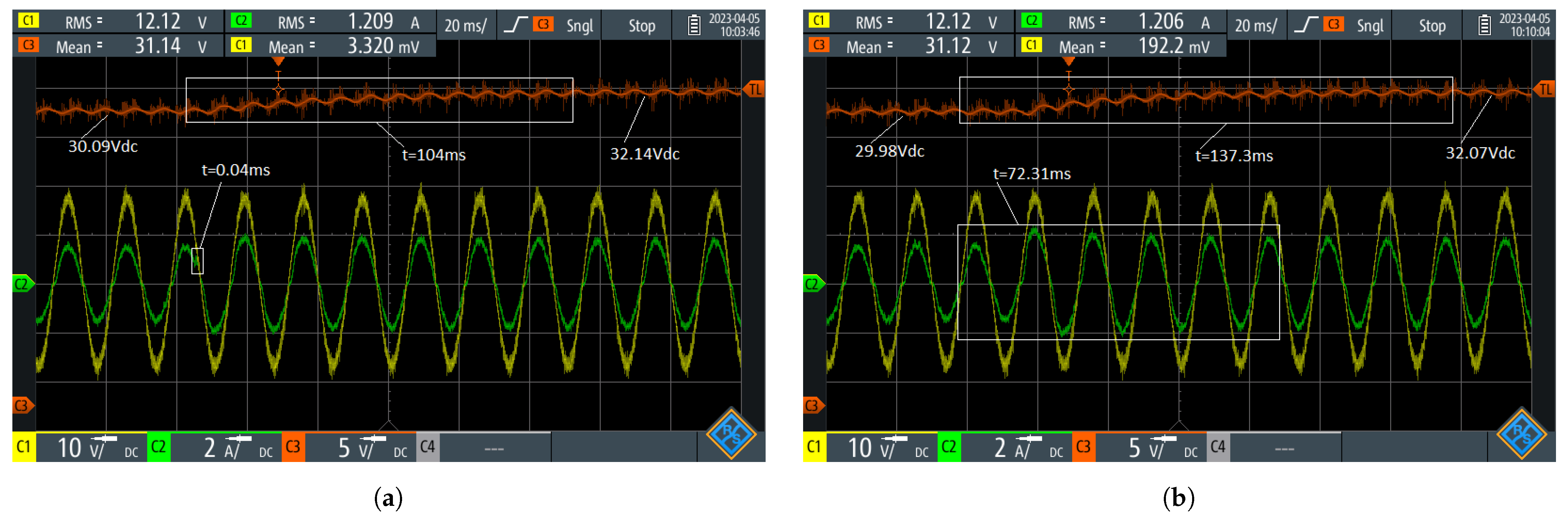
Task: Select the gray C4 channel tab, left scope
Action: (x=427, y=447)
